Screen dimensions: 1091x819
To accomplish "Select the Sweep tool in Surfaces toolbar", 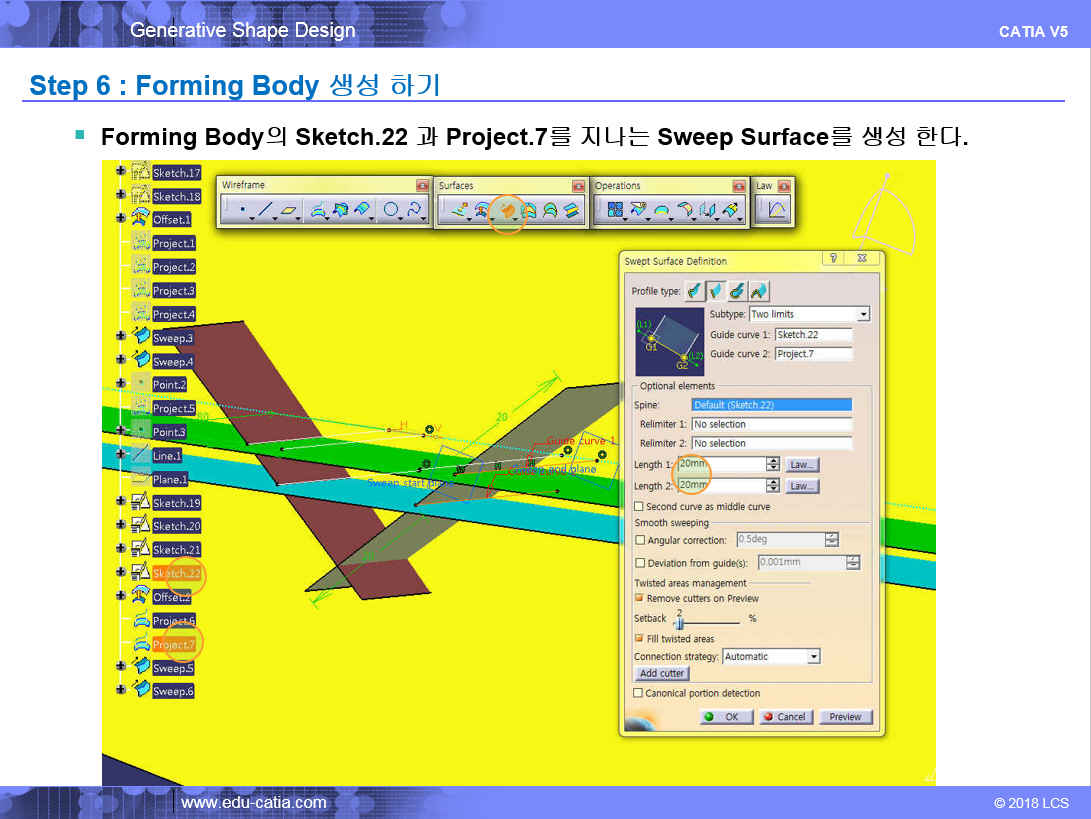I will [507, 210].
